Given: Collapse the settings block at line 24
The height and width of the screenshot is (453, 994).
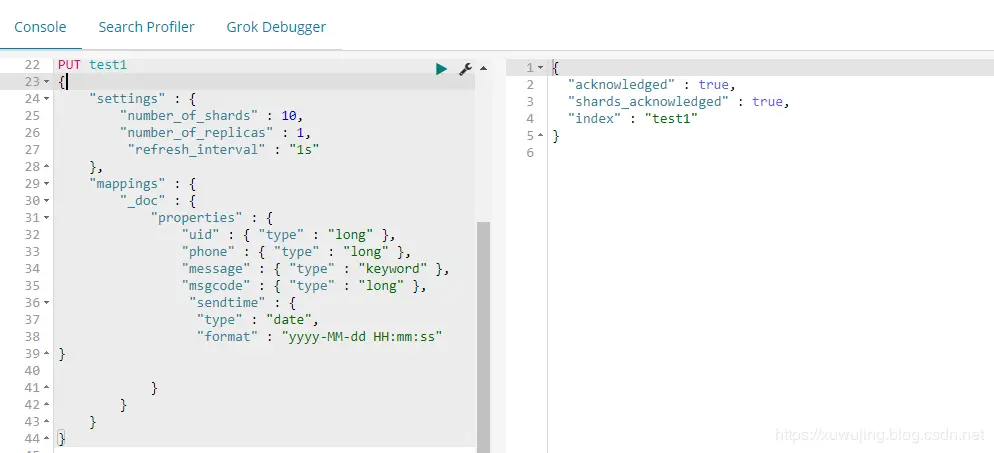Looking at the screenshot, I should [x=47, y=99].
